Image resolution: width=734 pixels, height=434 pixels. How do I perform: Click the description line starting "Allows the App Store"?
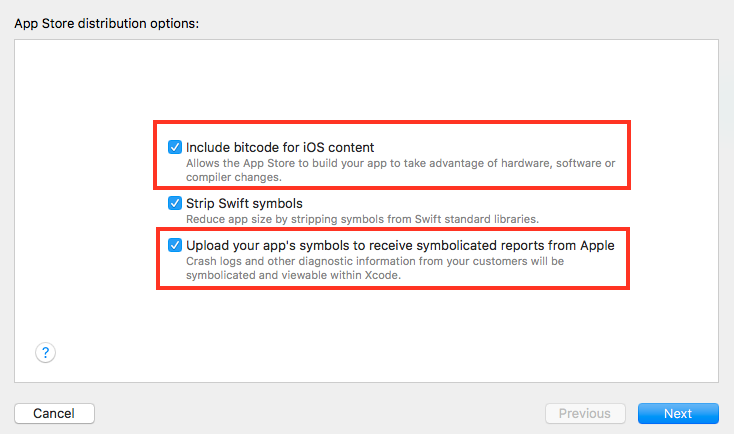point(401,163)
